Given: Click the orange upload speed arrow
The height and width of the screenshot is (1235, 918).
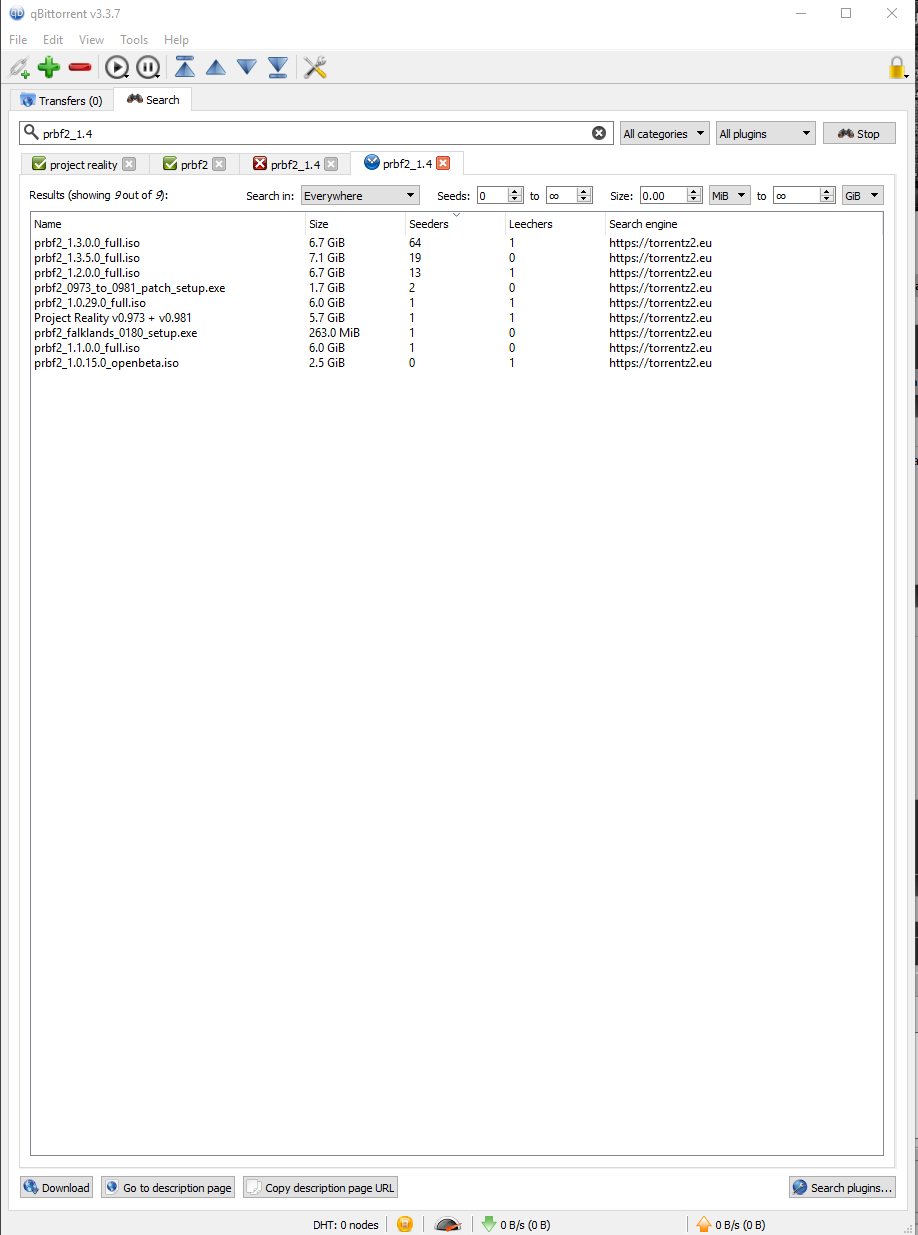Looking at the screenshot, I should pos(704,1224).
